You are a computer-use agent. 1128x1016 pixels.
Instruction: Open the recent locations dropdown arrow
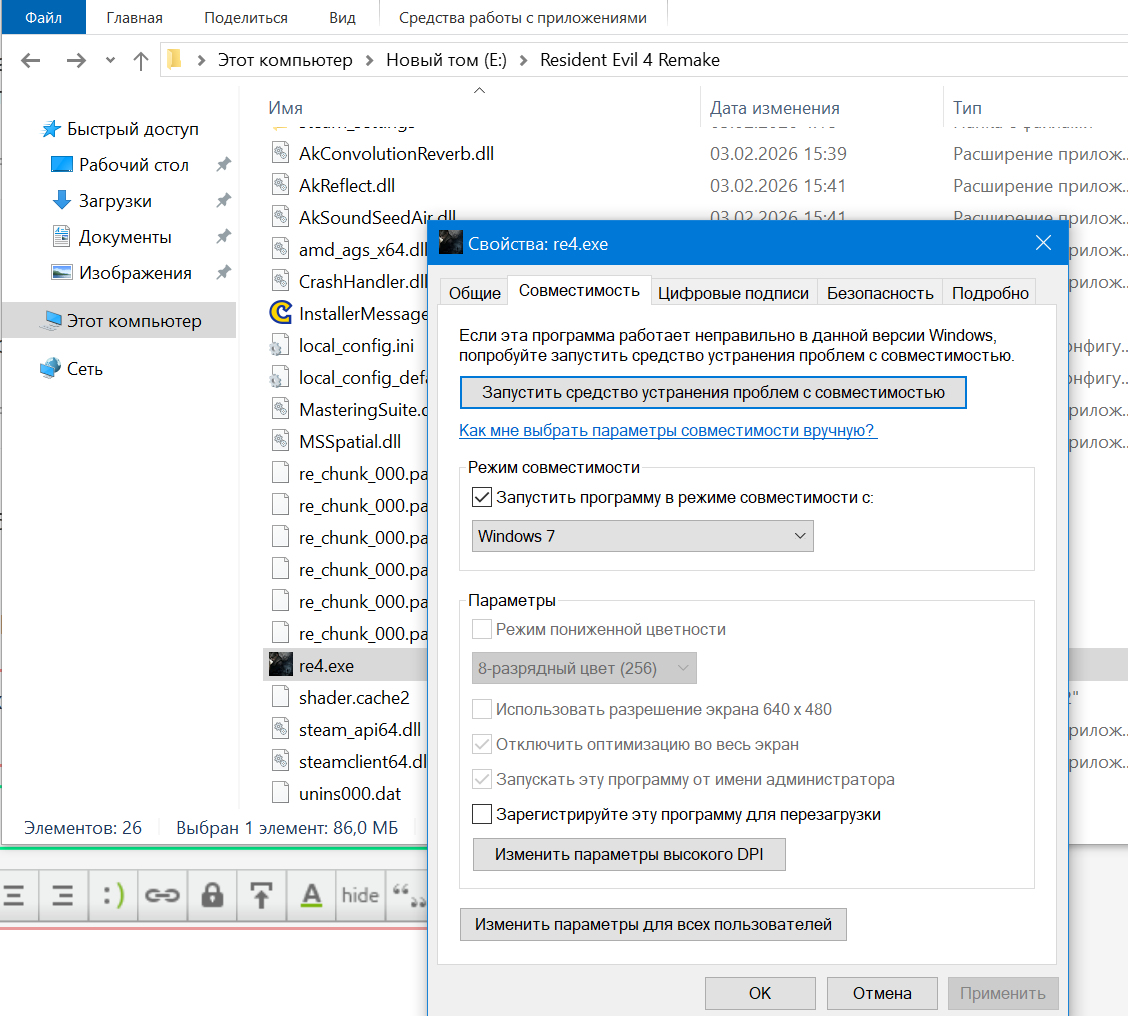(x=110, y=60)
